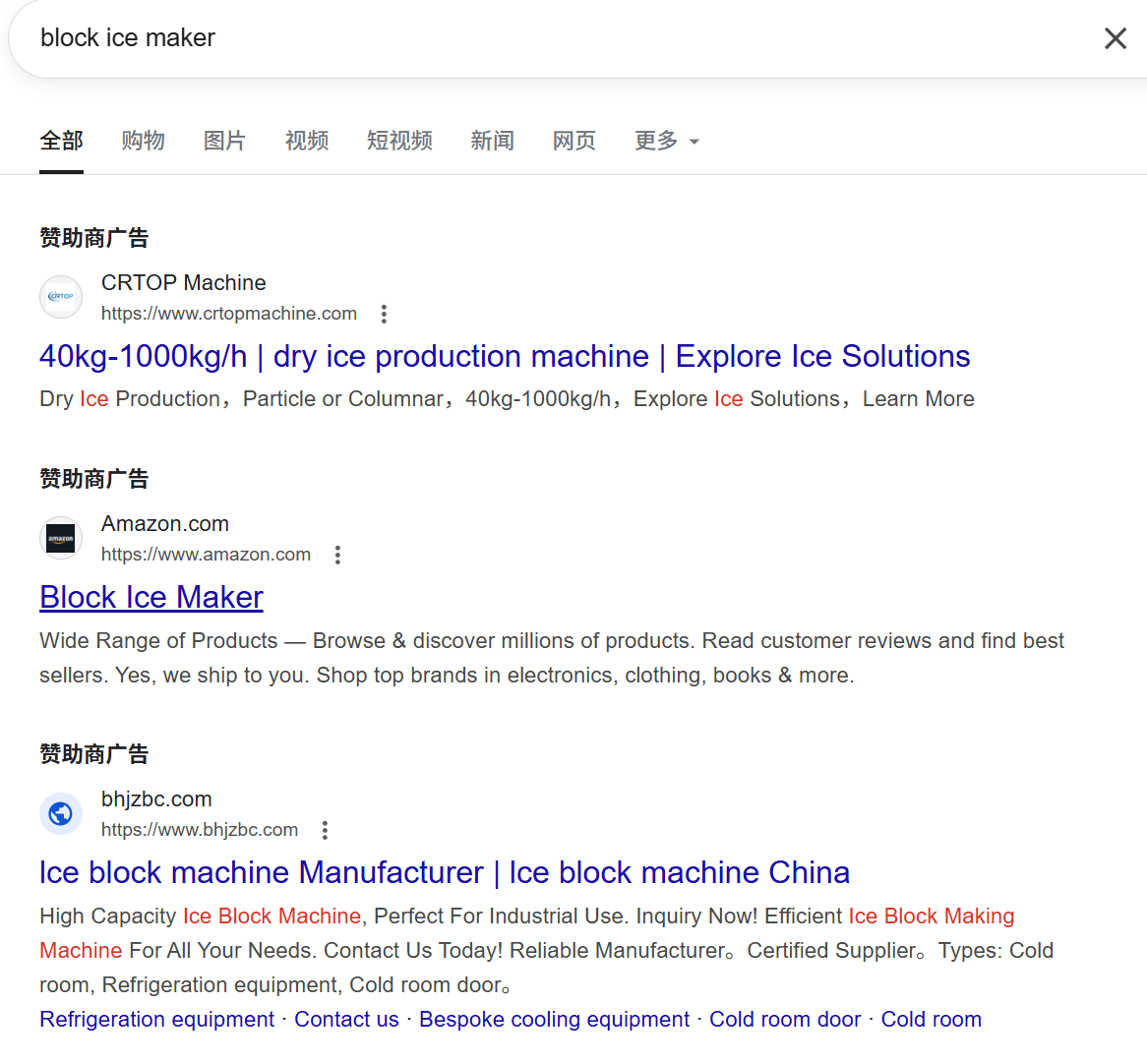Click the CRTOP Machine site favicon
This screenshot has width=1147, height=1064.
coord(61,297)
